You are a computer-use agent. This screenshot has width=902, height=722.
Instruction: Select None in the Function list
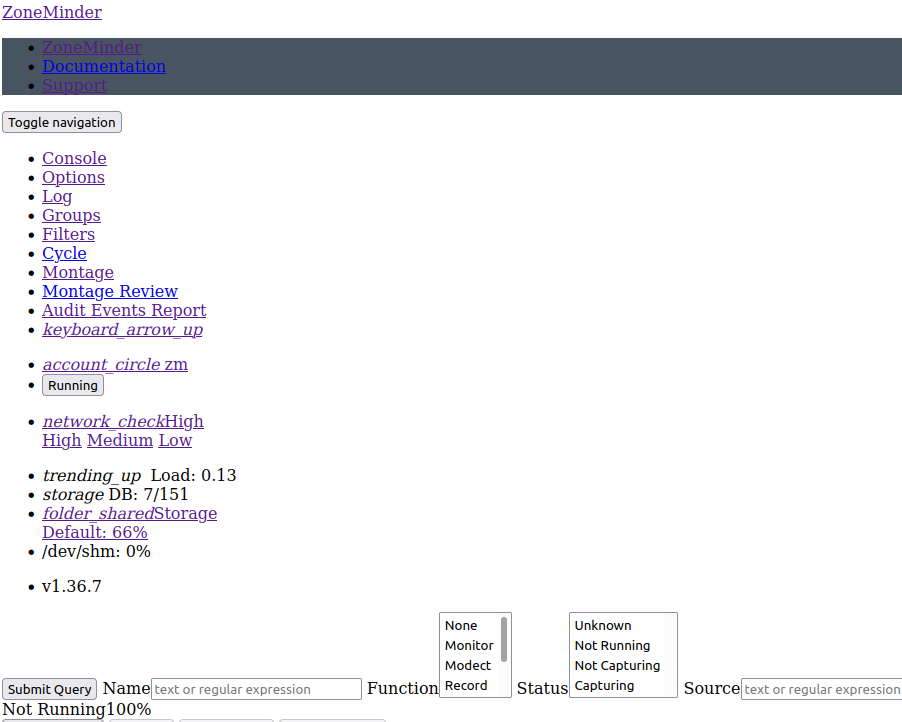(x=471, y=625)
